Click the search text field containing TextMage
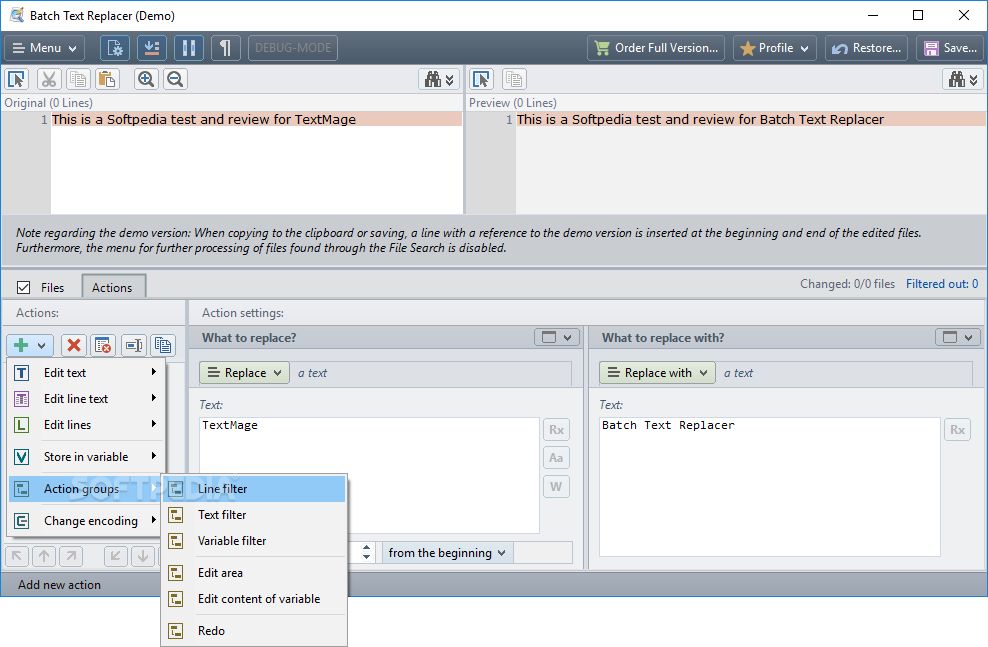 (369, 475)
